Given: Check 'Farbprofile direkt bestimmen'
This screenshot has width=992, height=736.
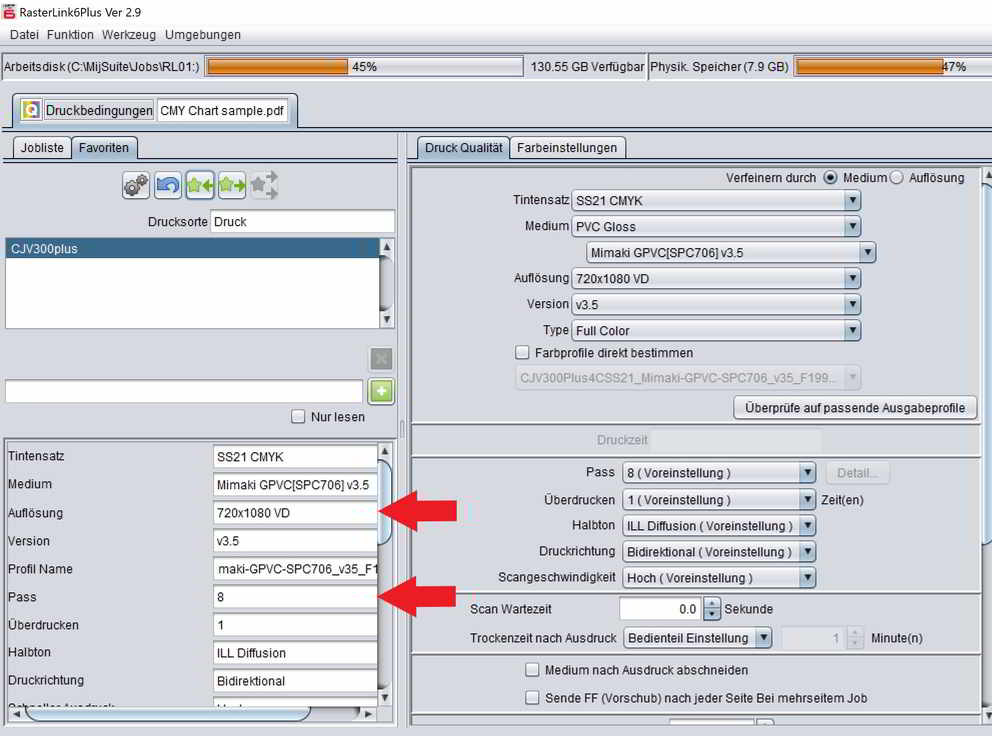Looking at the screenshot, I should [521, 353].
